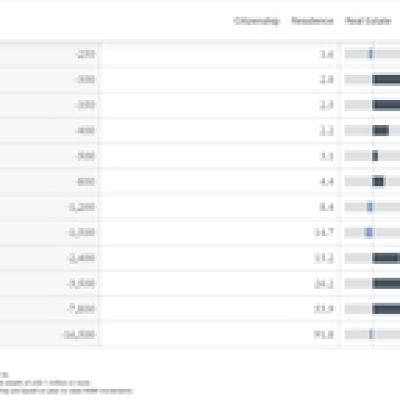Click the top row's blue bar marker

coord(371,54)
